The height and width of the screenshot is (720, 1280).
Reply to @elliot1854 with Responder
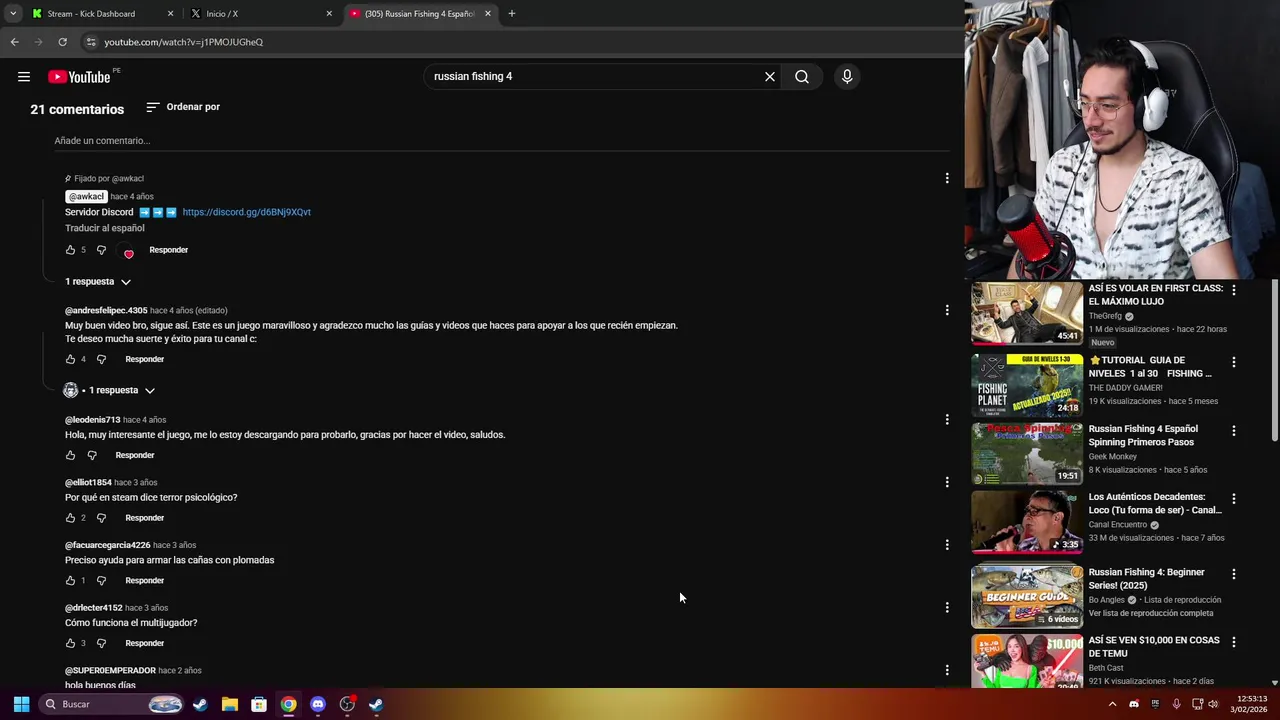145,518
